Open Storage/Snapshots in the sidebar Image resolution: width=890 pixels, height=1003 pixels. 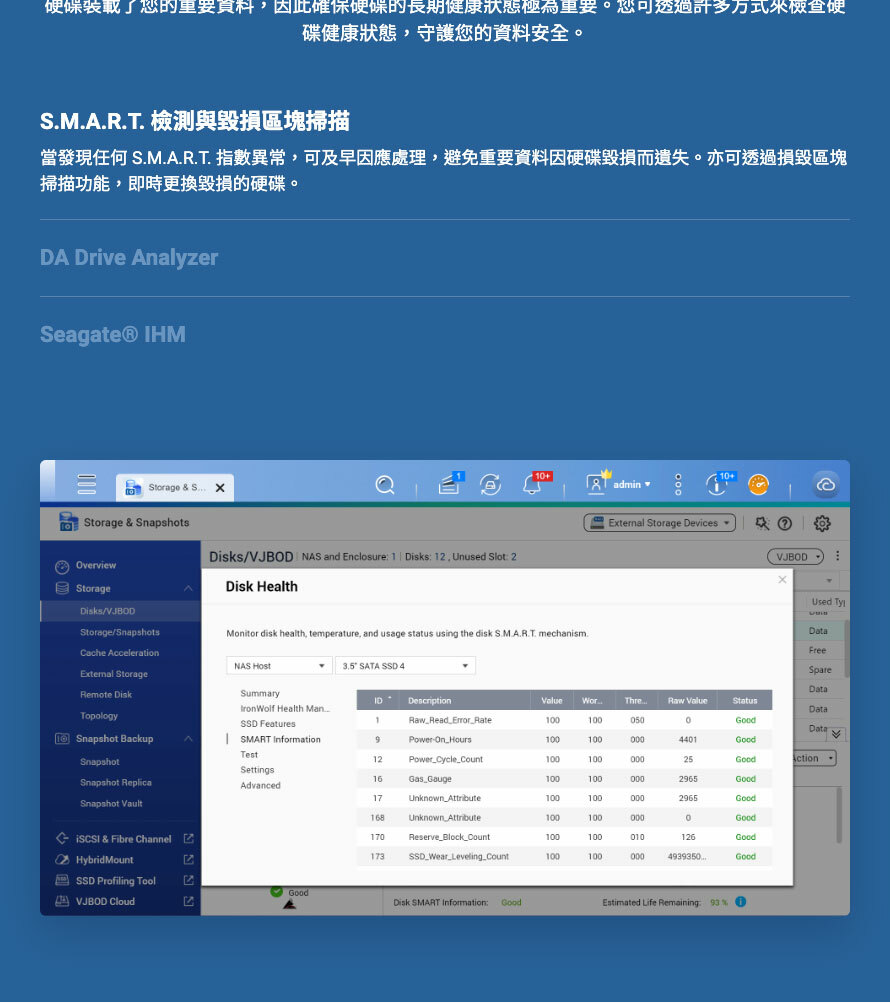pos(120,632)
